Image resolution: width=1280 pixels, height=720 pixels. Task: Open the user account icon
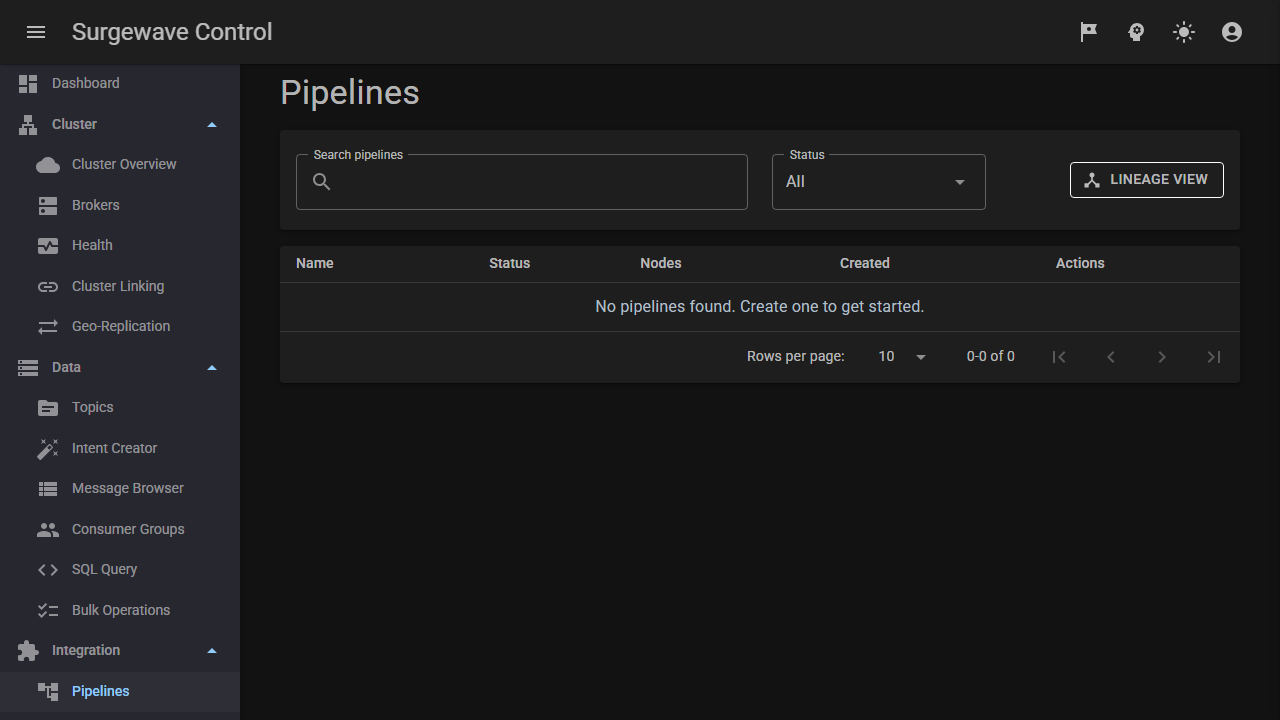click(1232, 32)
